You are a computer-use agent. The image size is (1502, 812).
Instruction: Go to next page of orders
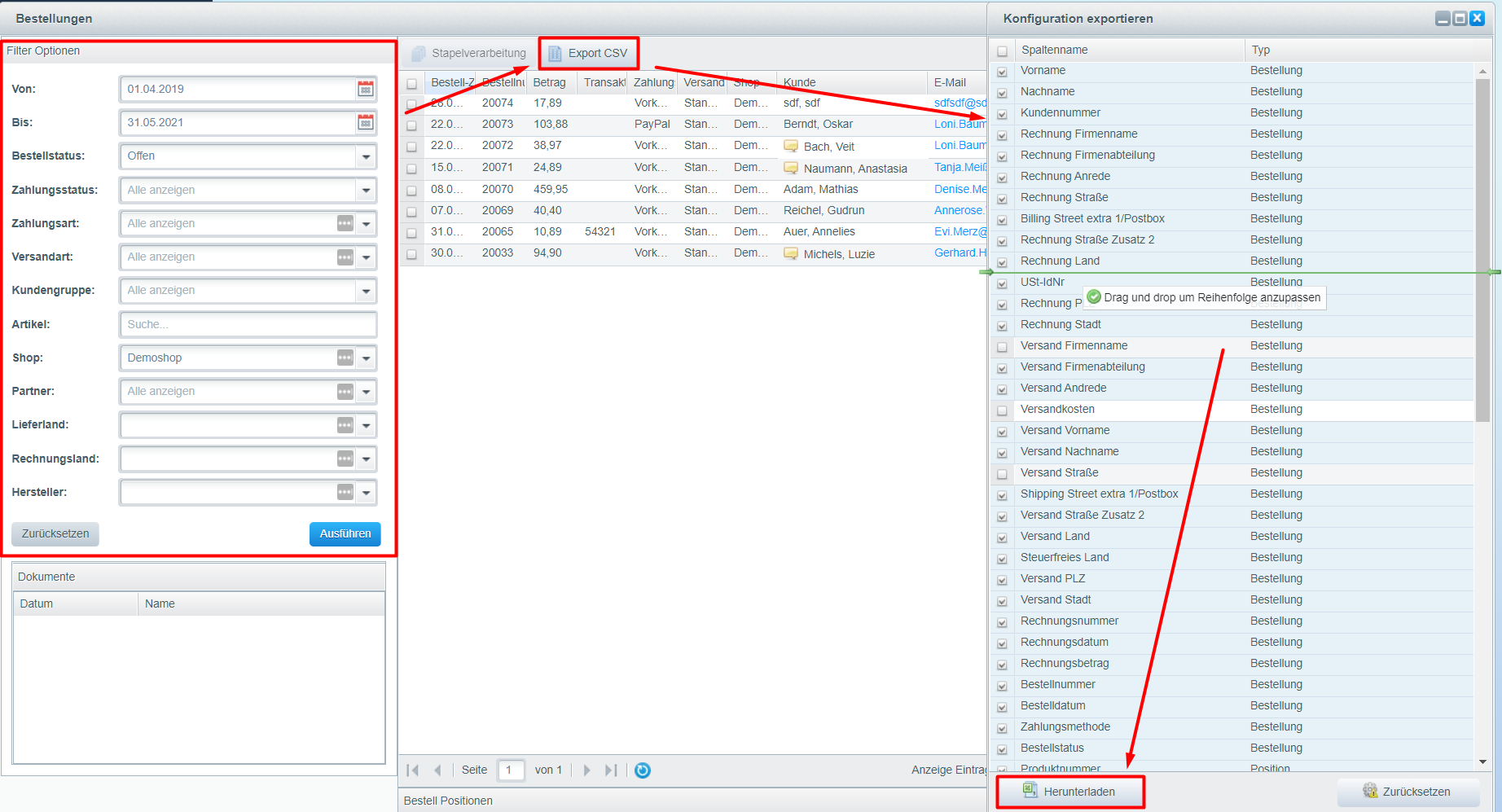586,770
